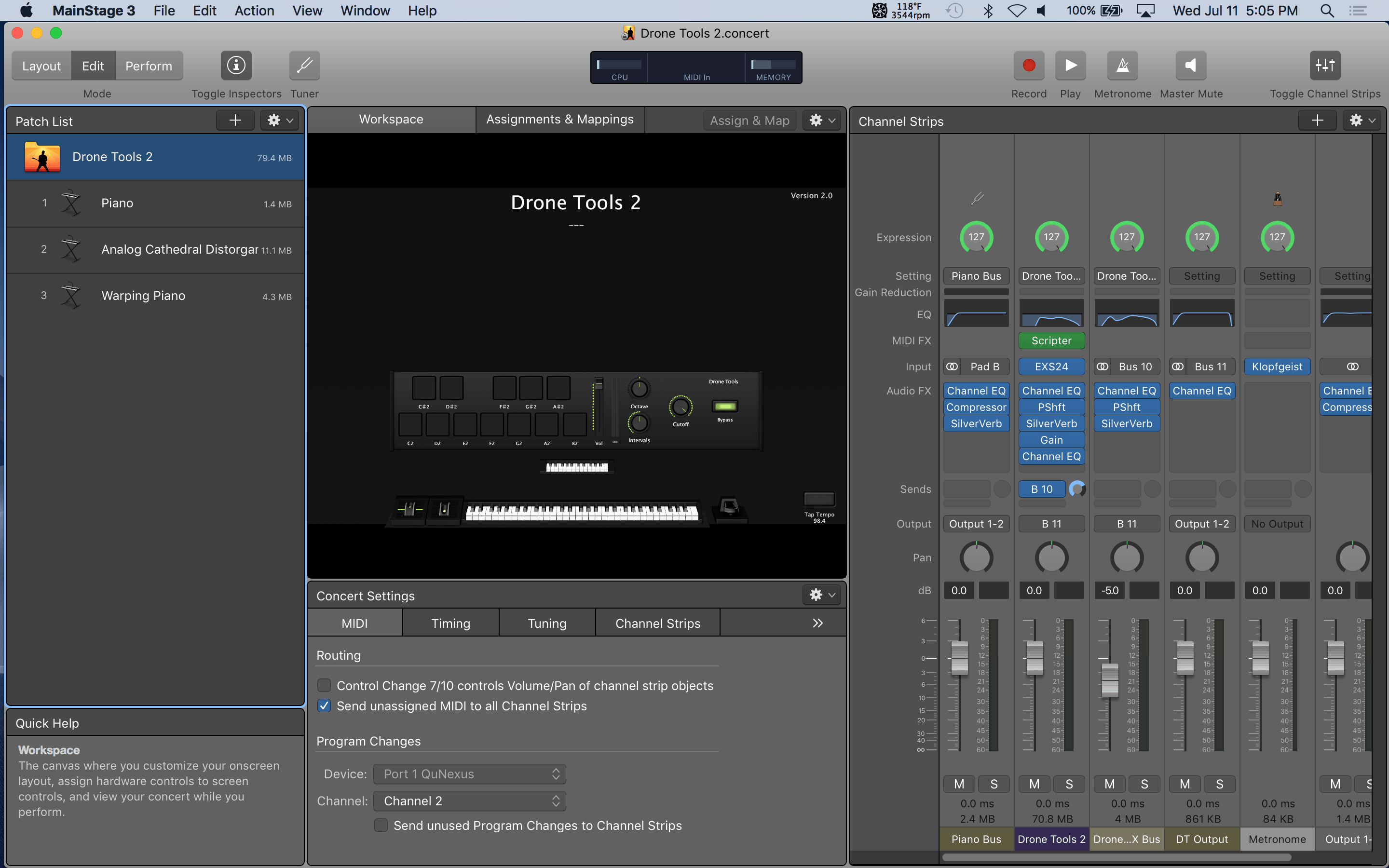
Task: Switch to Layout mode
Action: click(x=41, y=66)
